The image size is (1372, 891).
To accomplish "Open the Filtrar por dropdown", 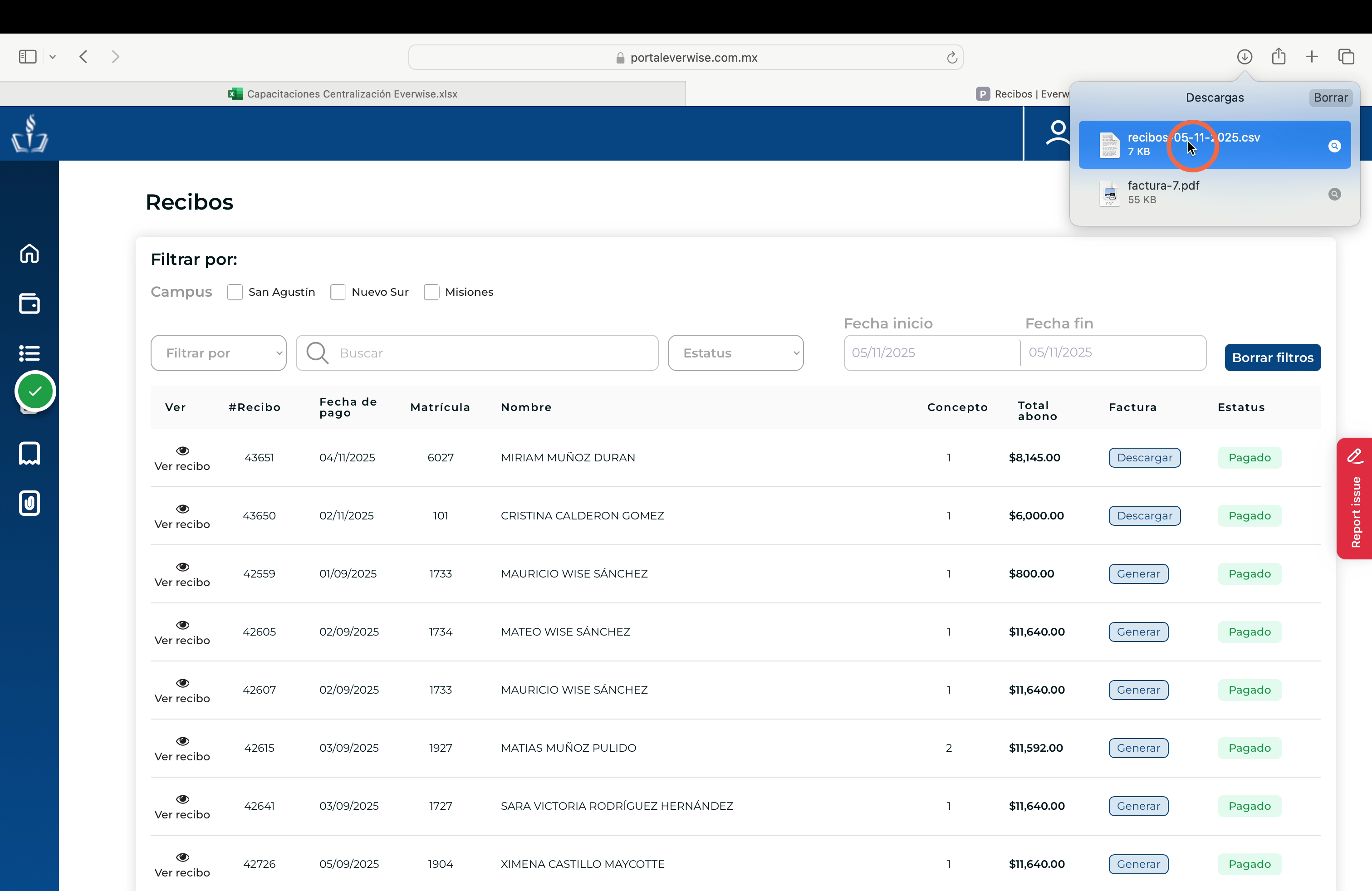I will pyautogui.click(x=219, y=352).
